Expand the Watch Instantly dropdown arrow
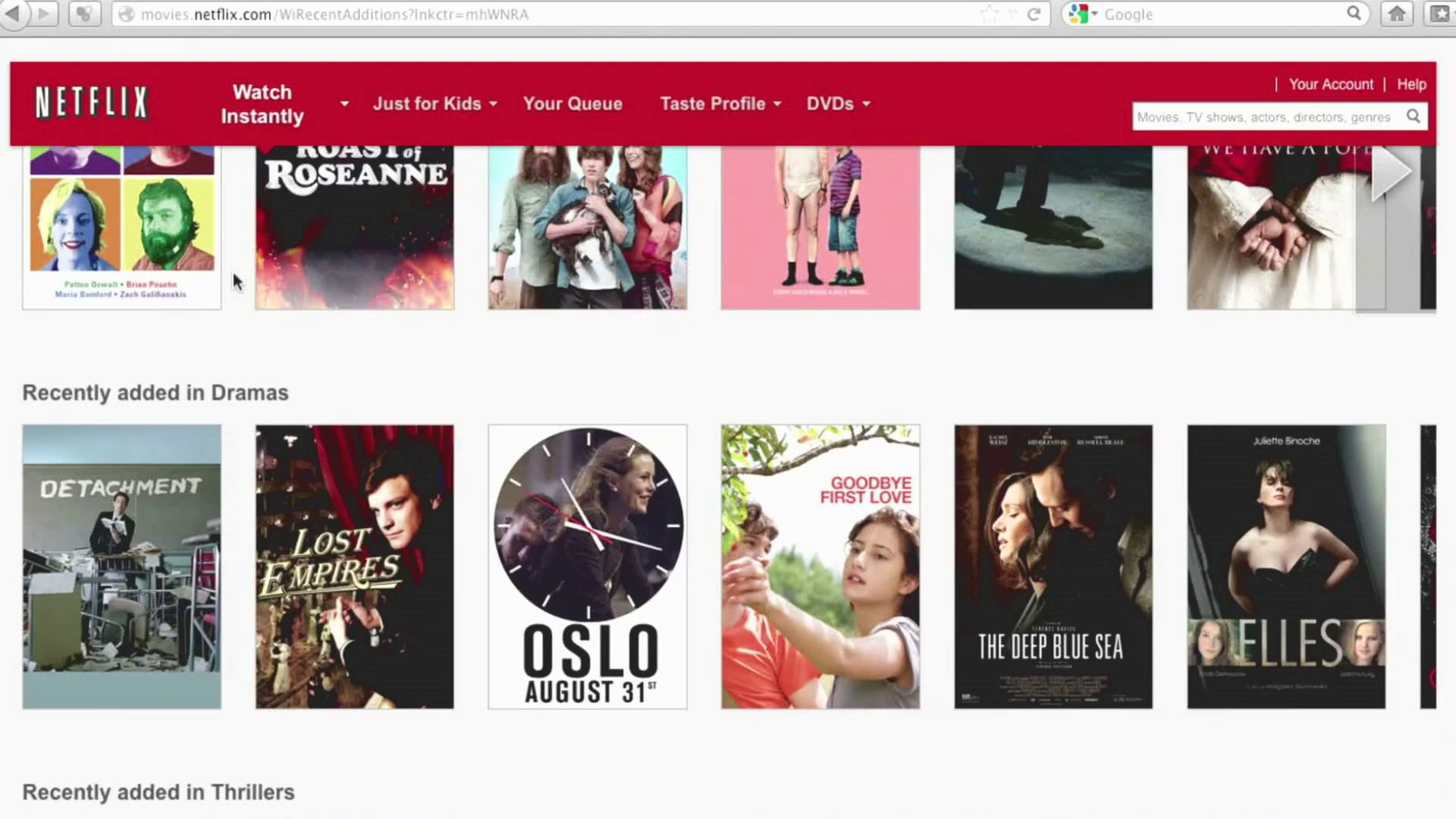 point(344,103)
